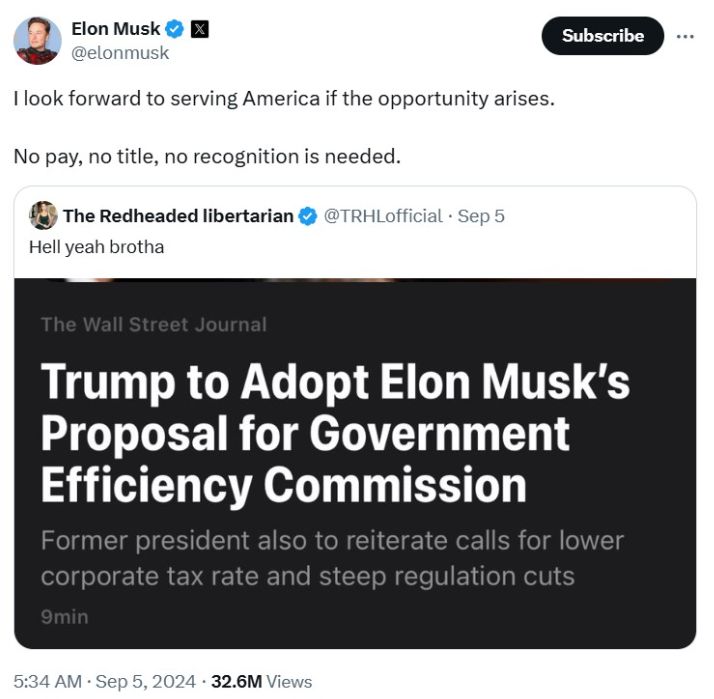Open The Redheaded libertarian avatar

pos(43,215)
